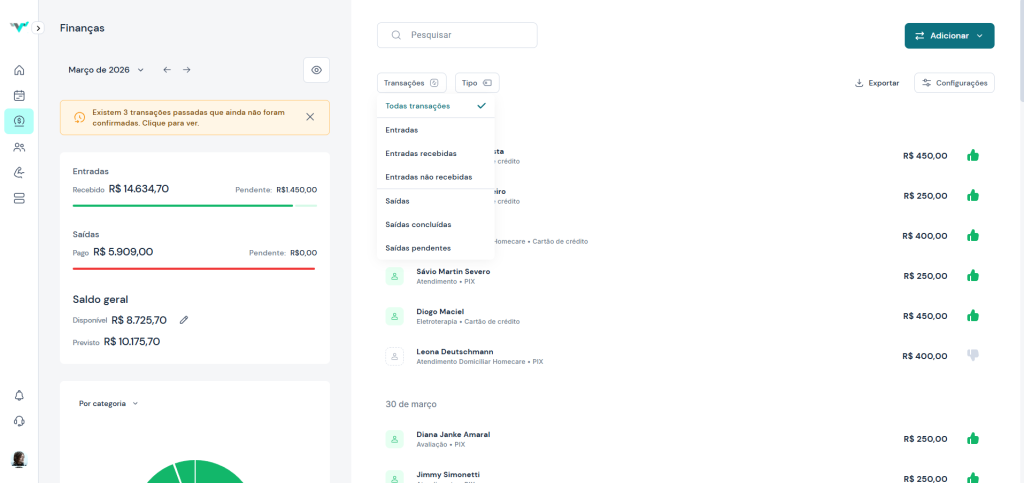Open the Março de 2026 month dropdown
The width and height of the screenshot is (1024, 483).
[106, 70]
